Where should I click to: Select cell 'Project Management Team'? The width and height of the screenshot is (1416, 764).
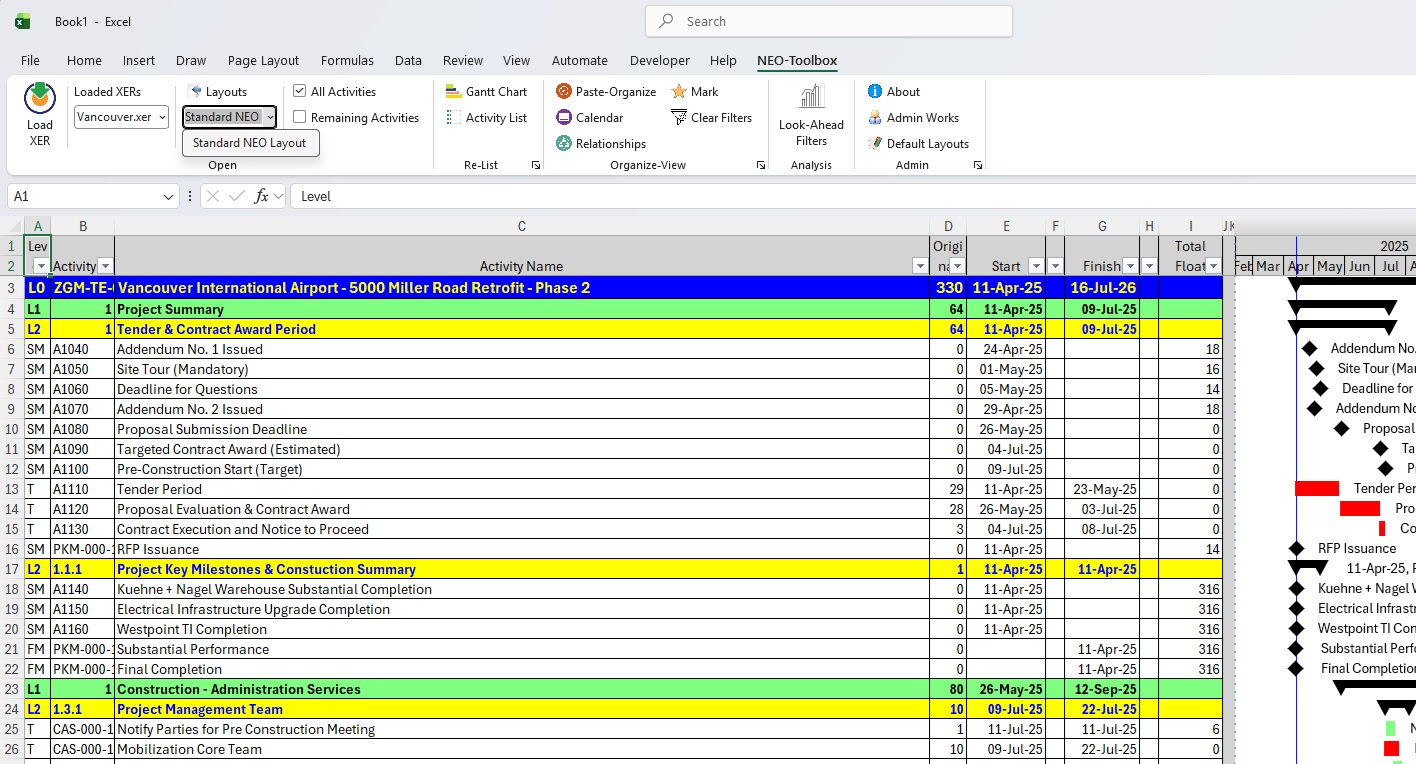click(522, 709)
